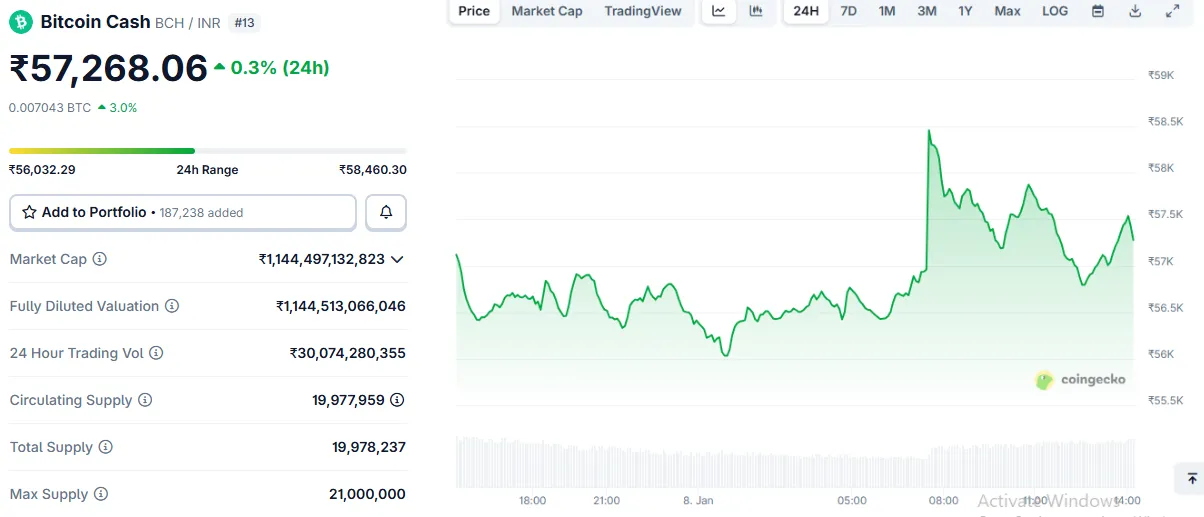Image resolution: width=1204 pixels, height=517 pixels.
Task: Click Circulating Supply label info icon
Action: click(x=145, y=400)
